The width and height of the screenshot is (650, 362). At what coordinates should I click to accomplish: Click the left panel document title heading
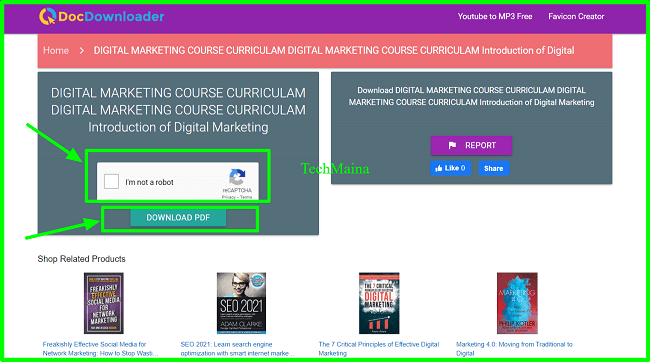tap(178, 110)
